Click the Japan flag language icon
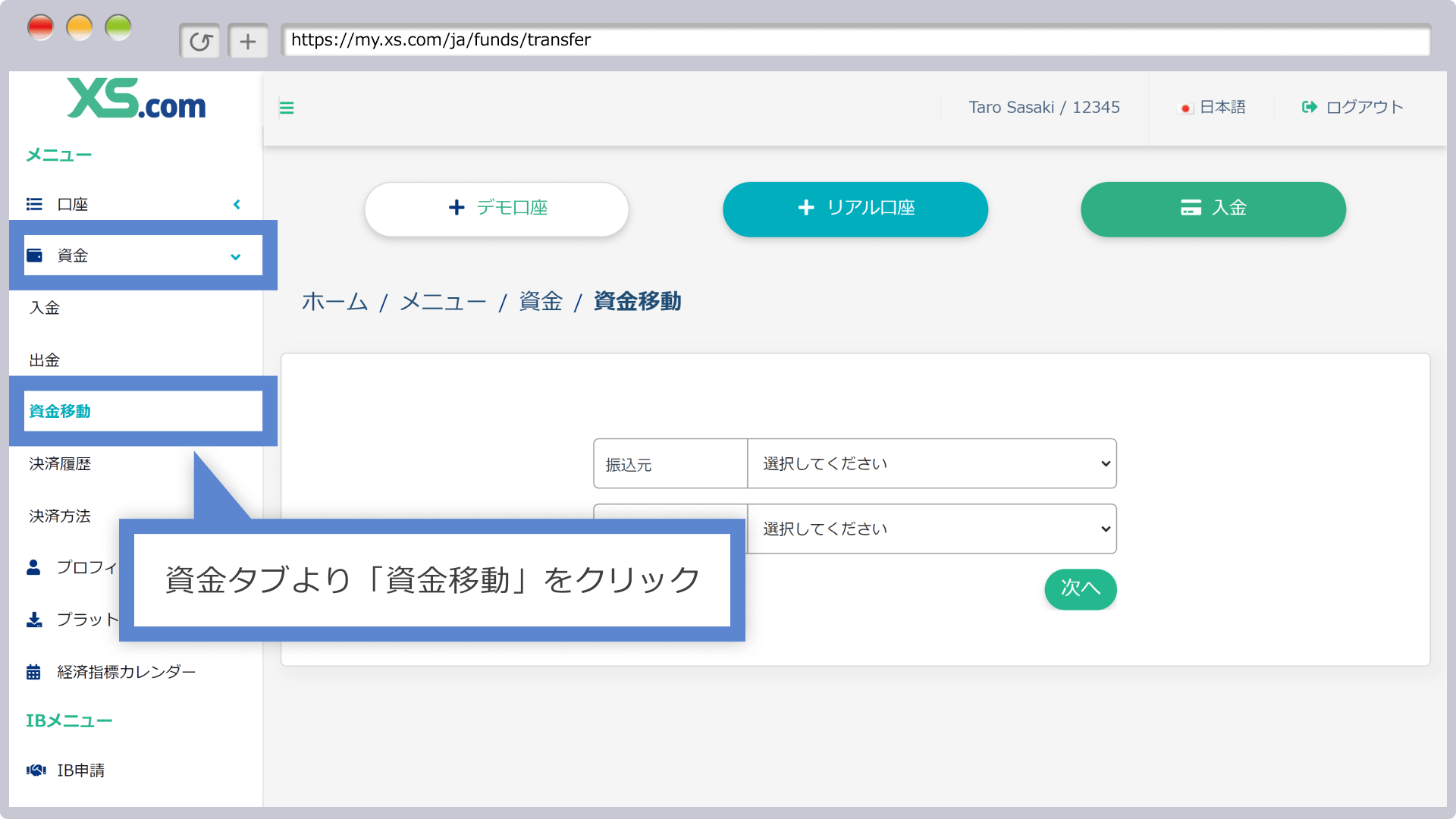 (1186, 108)
